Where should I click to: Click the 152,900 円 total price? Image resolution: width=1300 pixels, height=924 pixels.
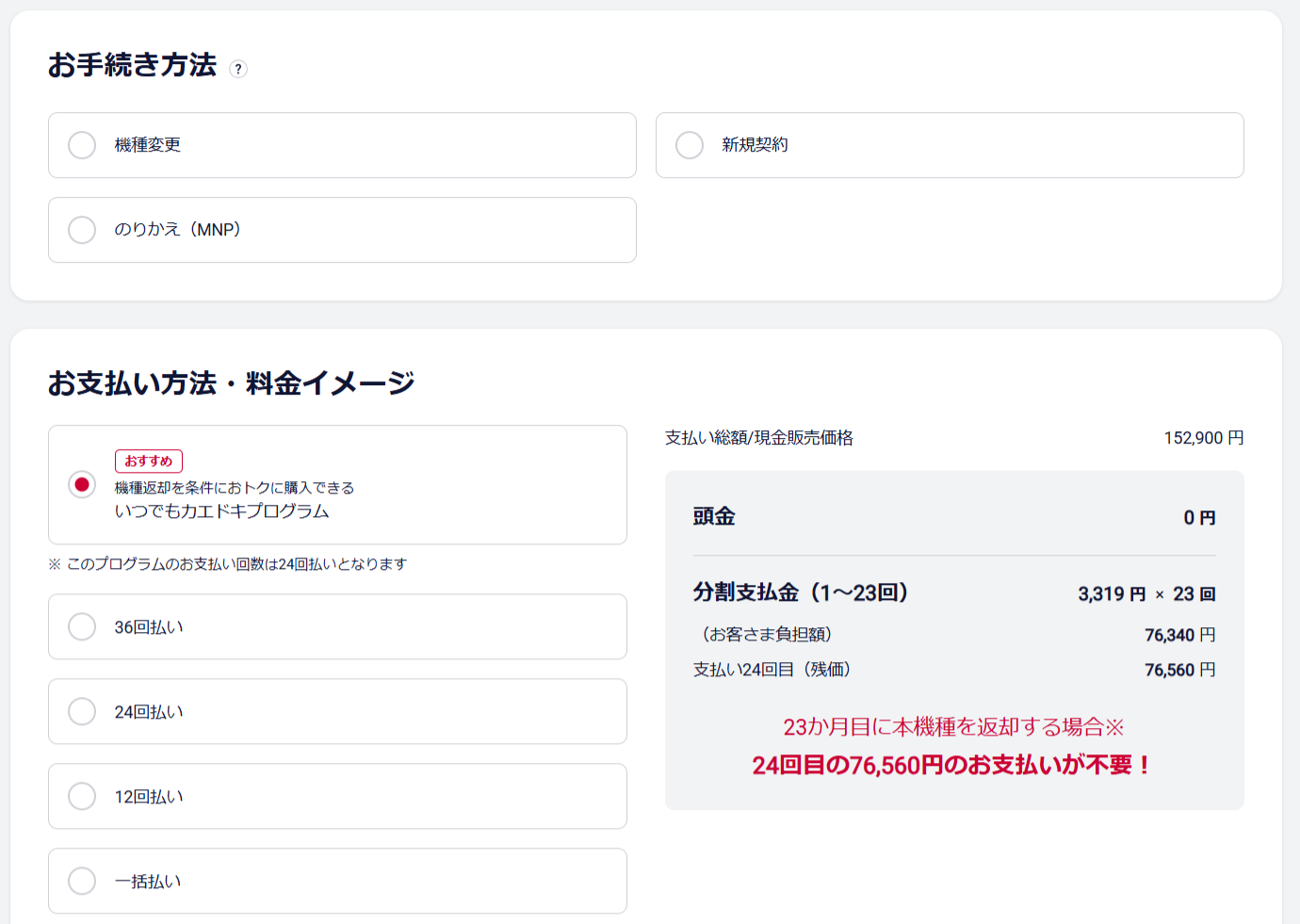(1203, 438)
